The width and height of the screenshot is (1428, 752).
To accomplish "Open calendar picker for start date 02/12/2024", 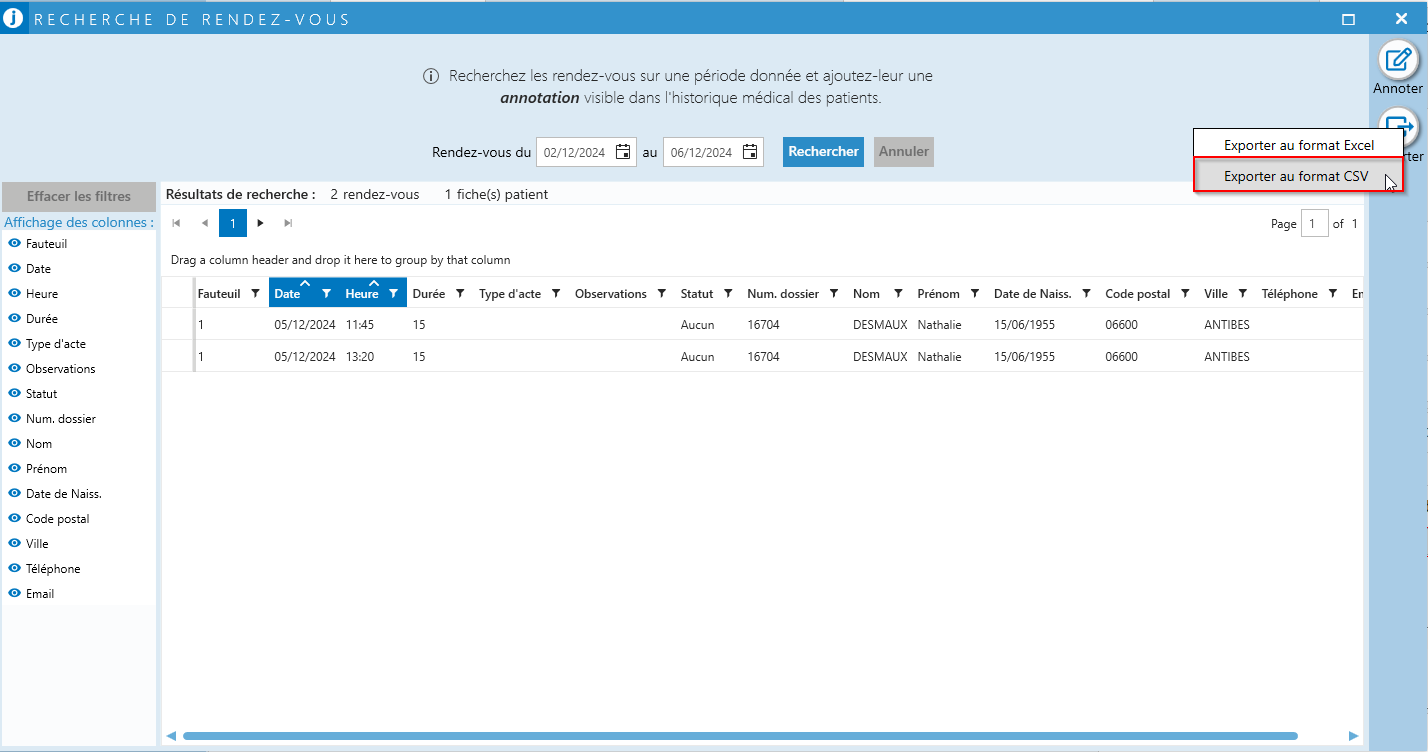I will (623, 152).
